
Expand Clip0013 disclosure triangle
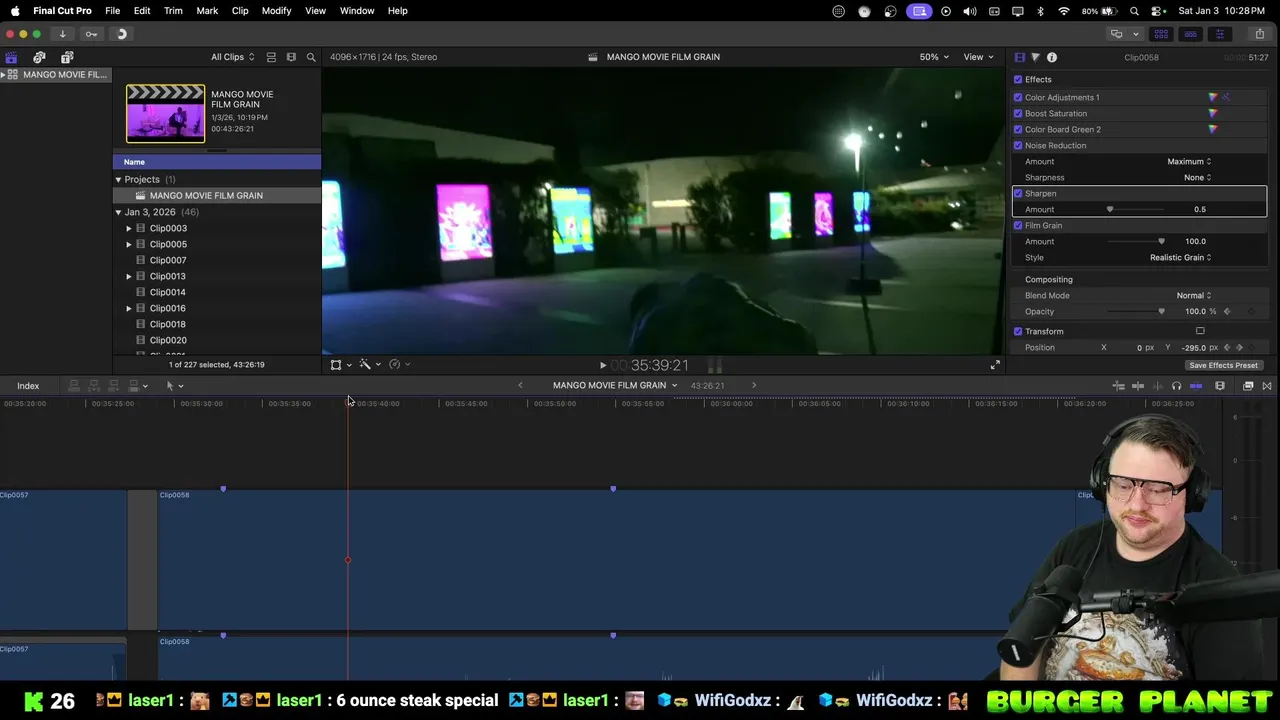(x=128, y=276)
